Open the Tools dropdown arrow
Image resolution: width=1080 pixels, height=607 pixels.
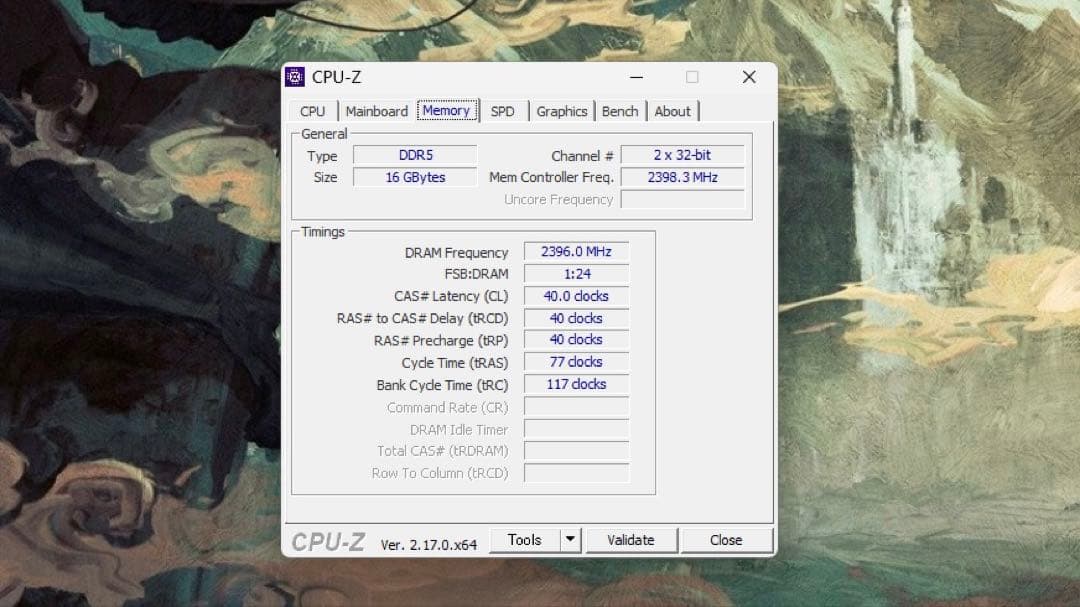570,539
